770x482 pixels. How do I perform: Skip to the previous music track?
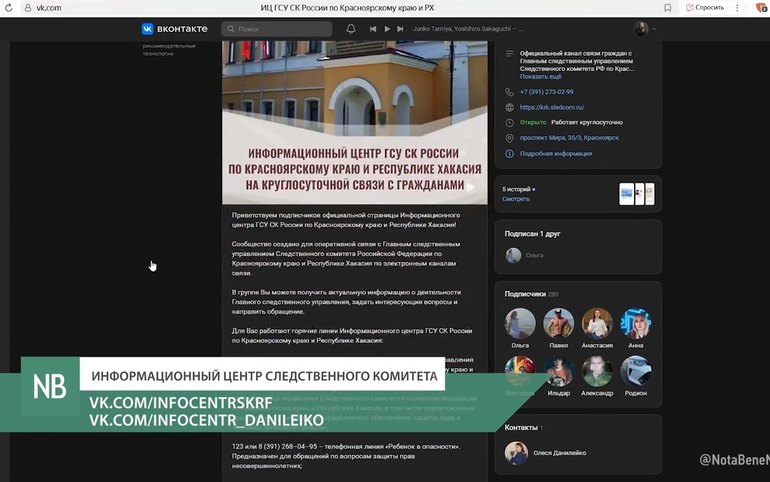373,29
